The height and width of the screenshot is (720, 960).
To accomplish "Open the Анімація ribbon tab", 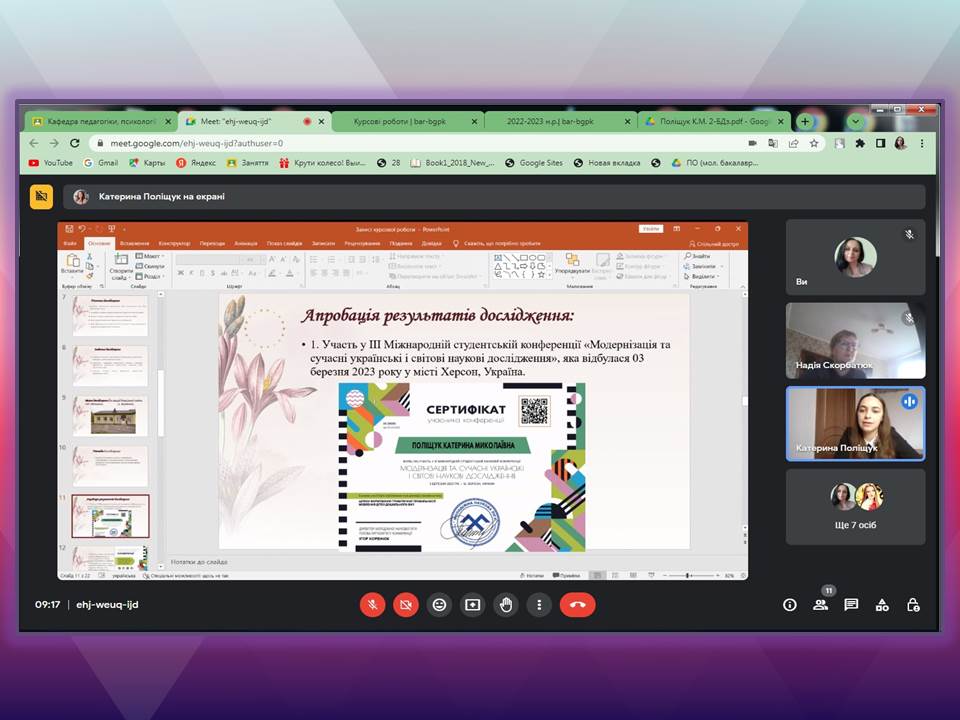I will (246, 244).
